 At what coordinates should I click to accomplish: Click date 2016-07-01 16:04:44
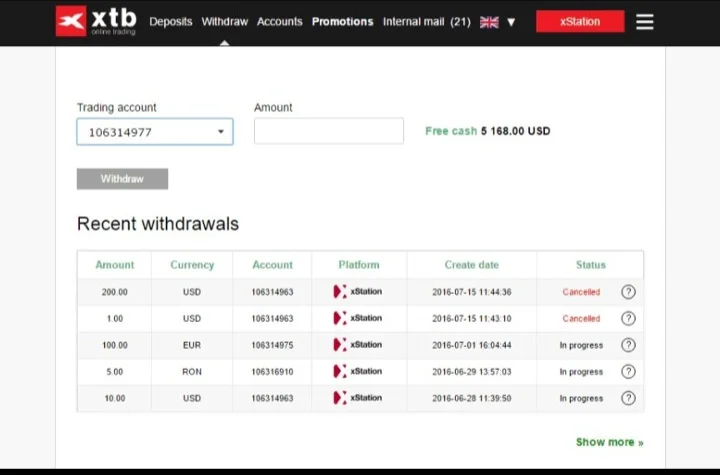[x=472, y=345]
